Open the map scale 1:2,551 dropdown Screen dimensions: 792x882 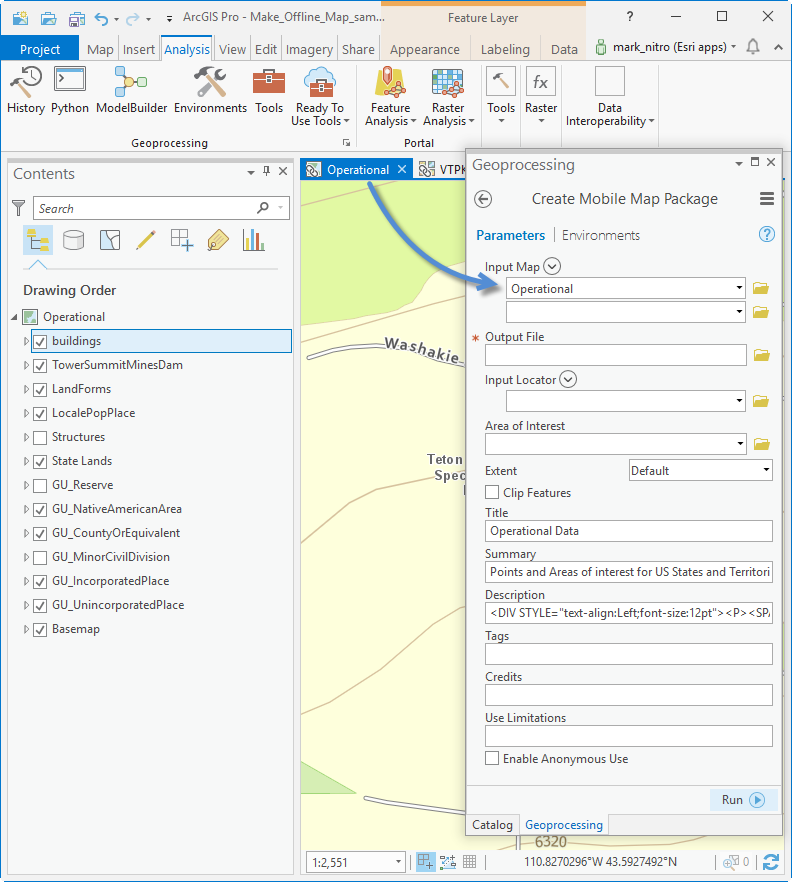pos(398,862)
